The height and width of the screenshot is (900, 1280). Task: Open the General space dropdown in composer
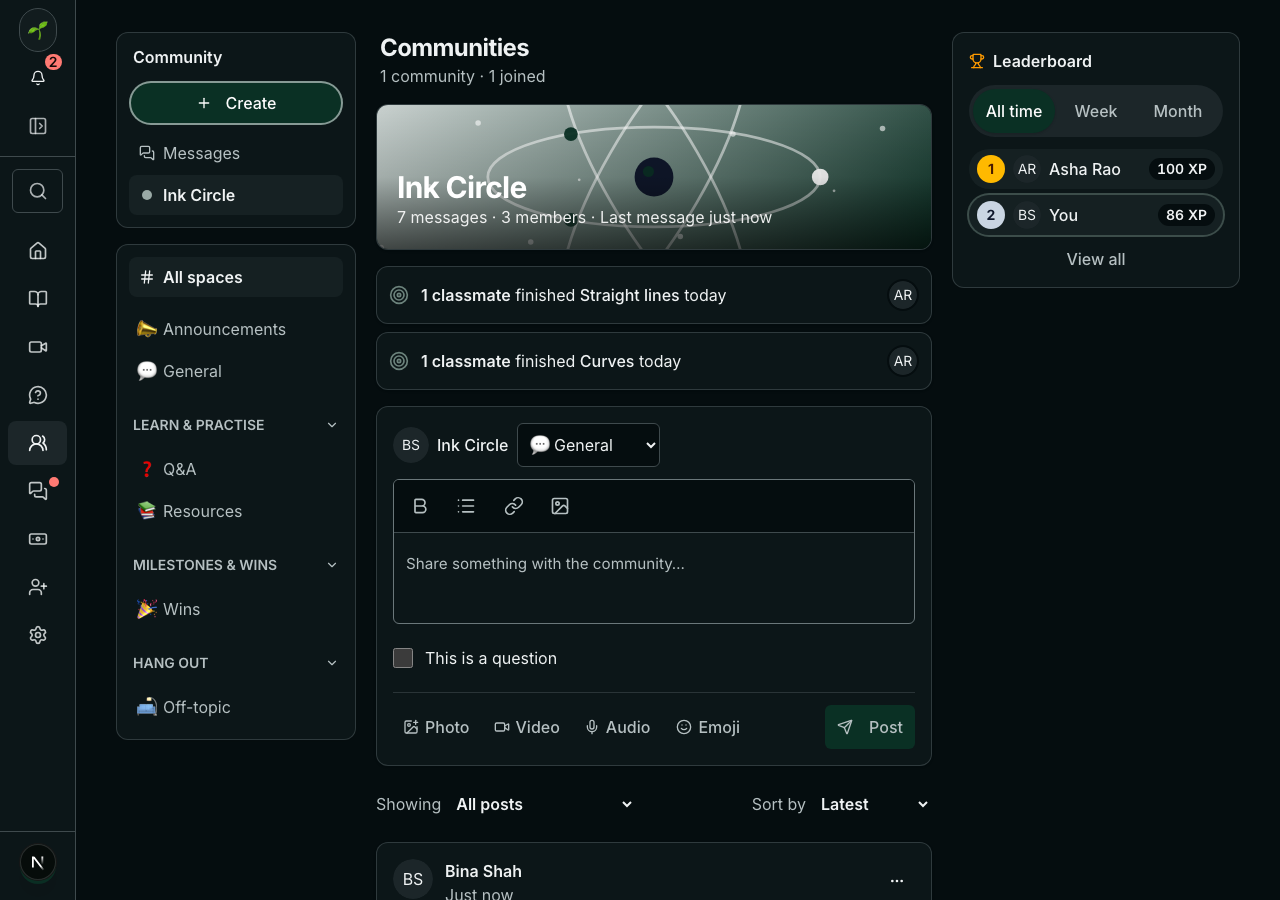click(x=588, y=445)
